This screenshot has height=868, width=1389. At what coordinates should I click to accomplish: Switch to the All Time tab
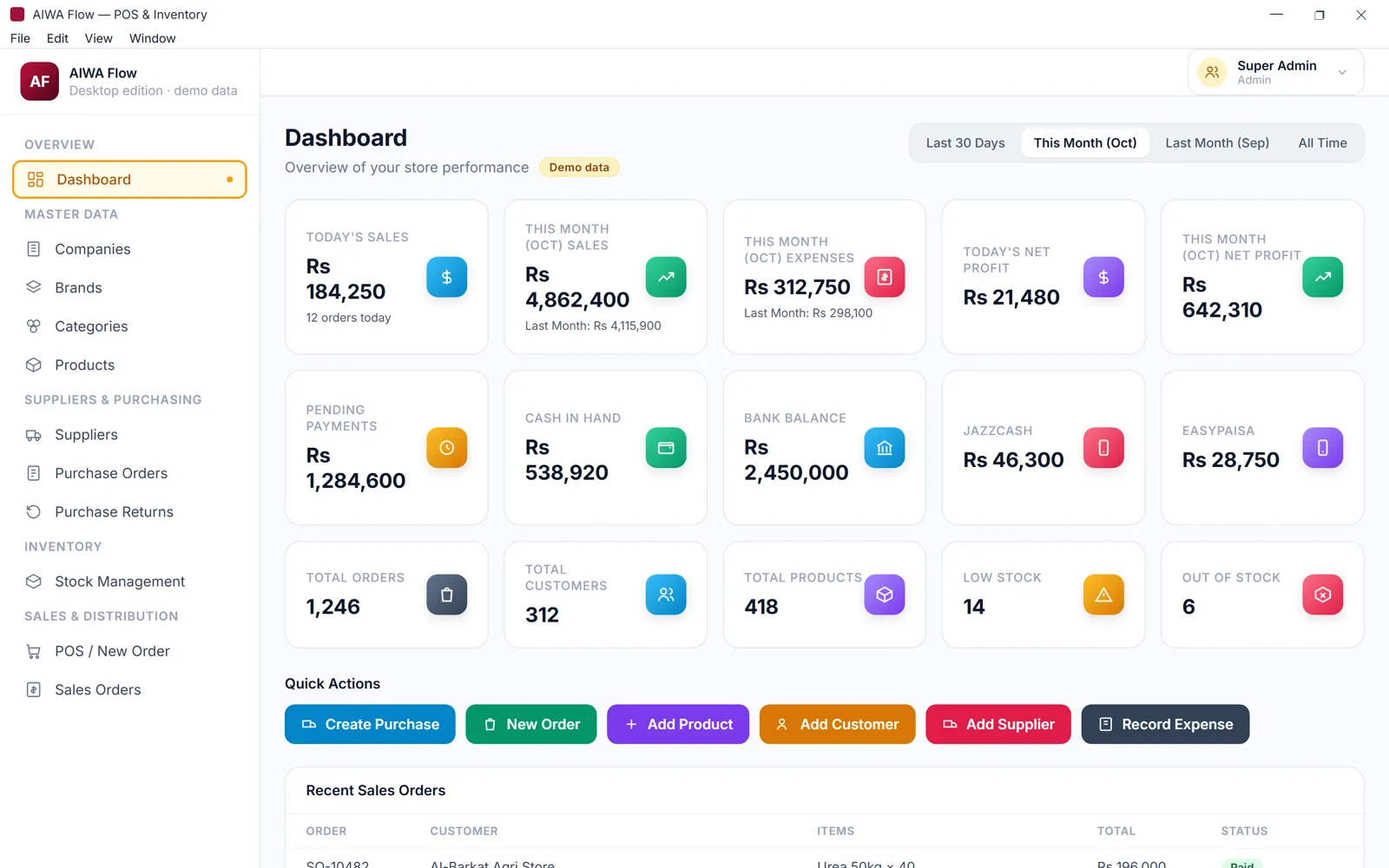point(1322,143)
